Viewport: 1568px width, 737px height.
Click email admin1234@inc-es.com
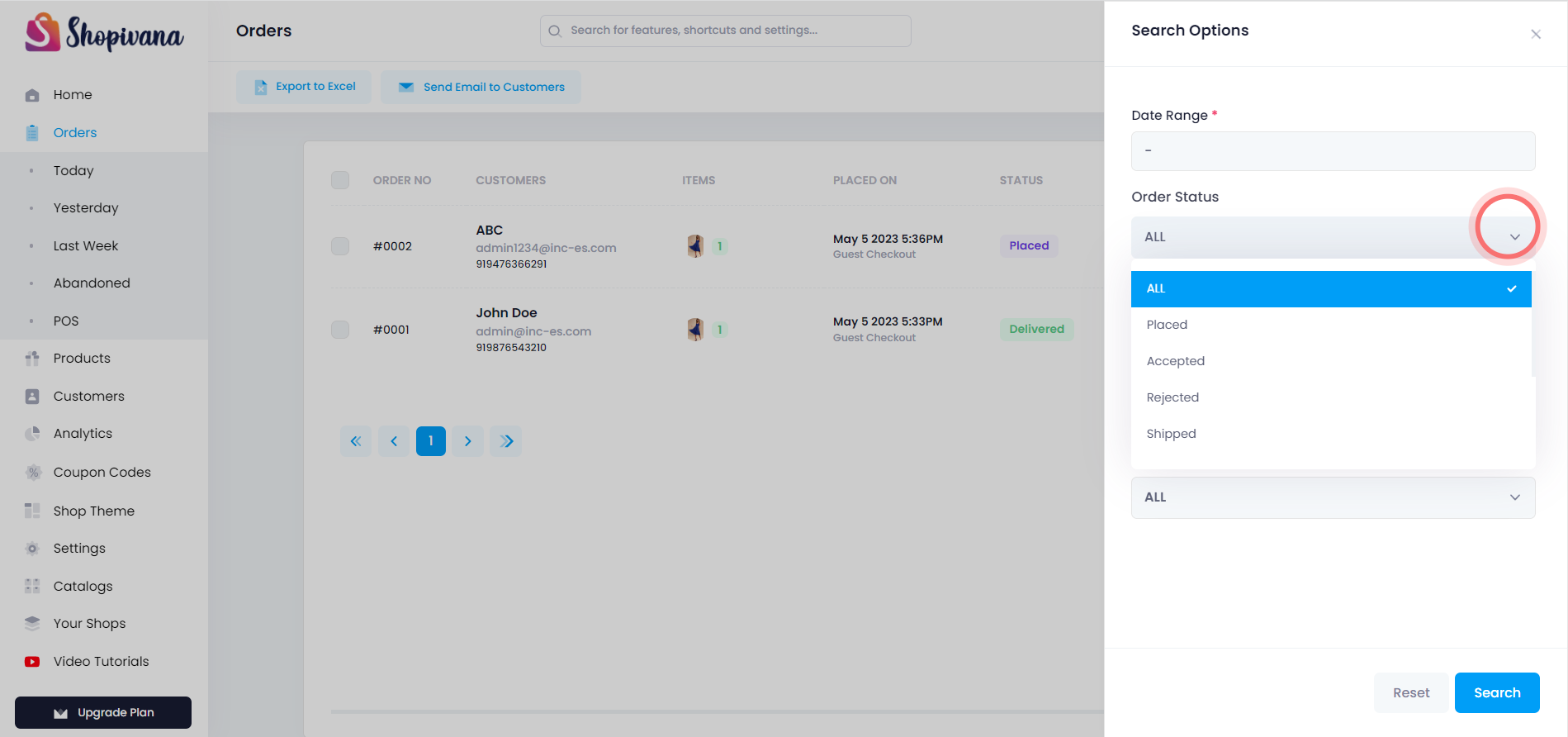point(546,248)
